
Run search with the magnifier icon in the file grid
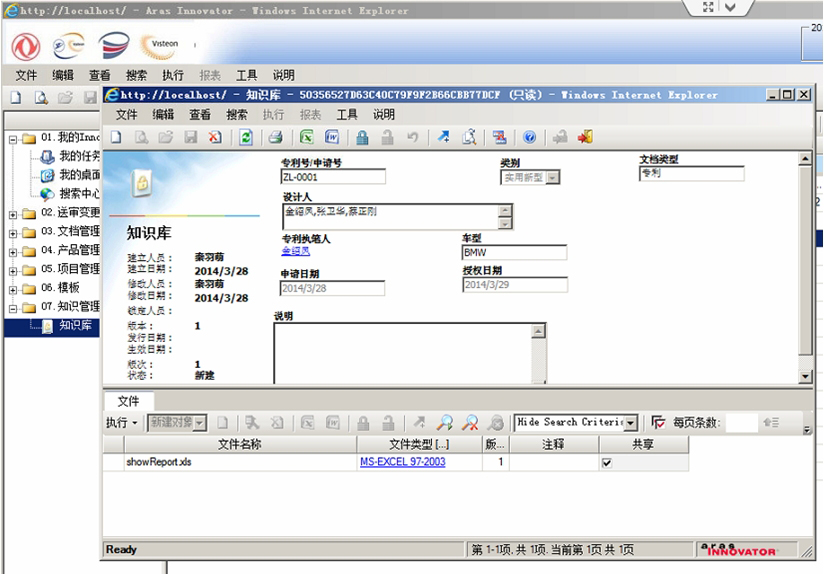pyautogui.click(x=445, y=422)
